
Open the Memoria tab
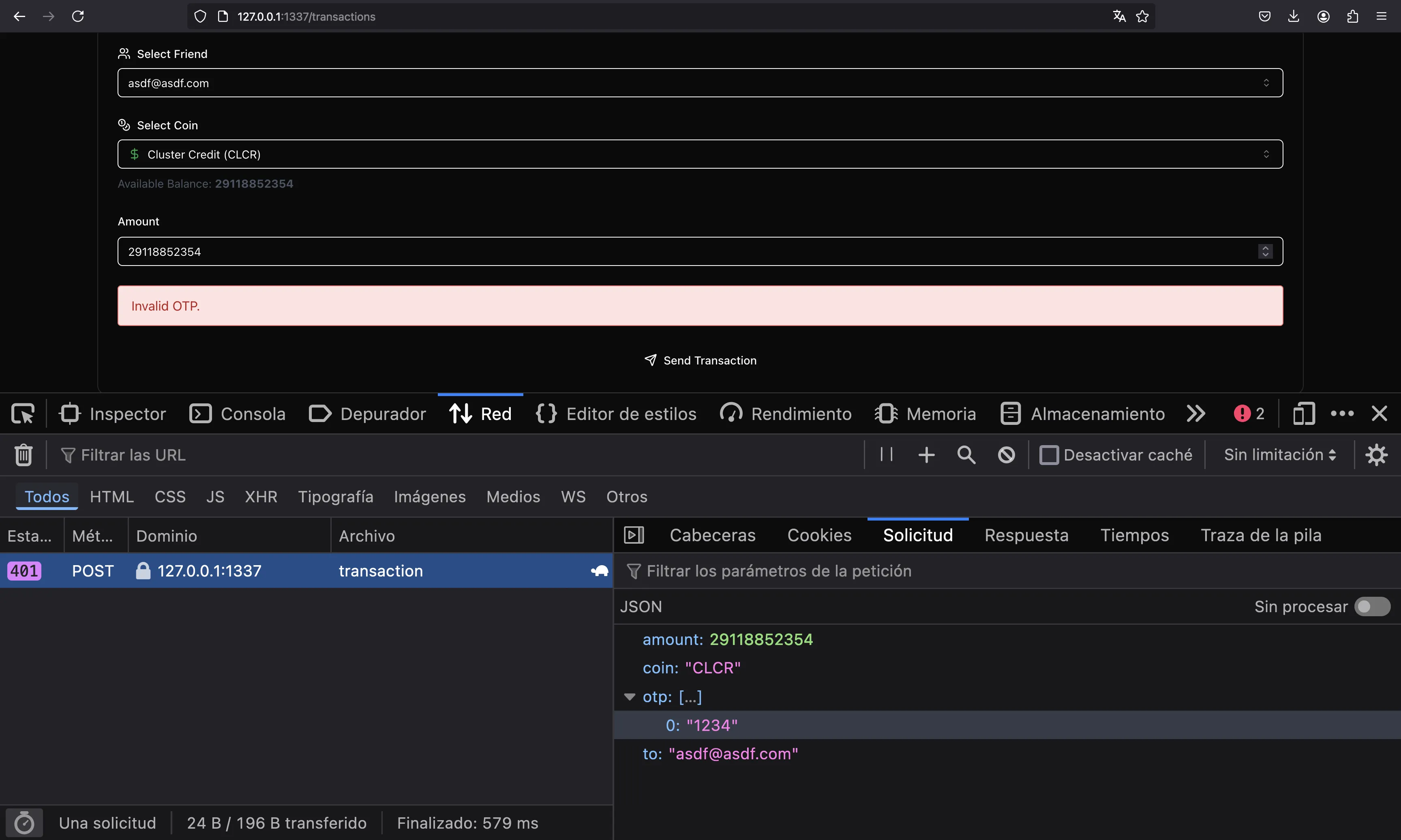(925, 414)
